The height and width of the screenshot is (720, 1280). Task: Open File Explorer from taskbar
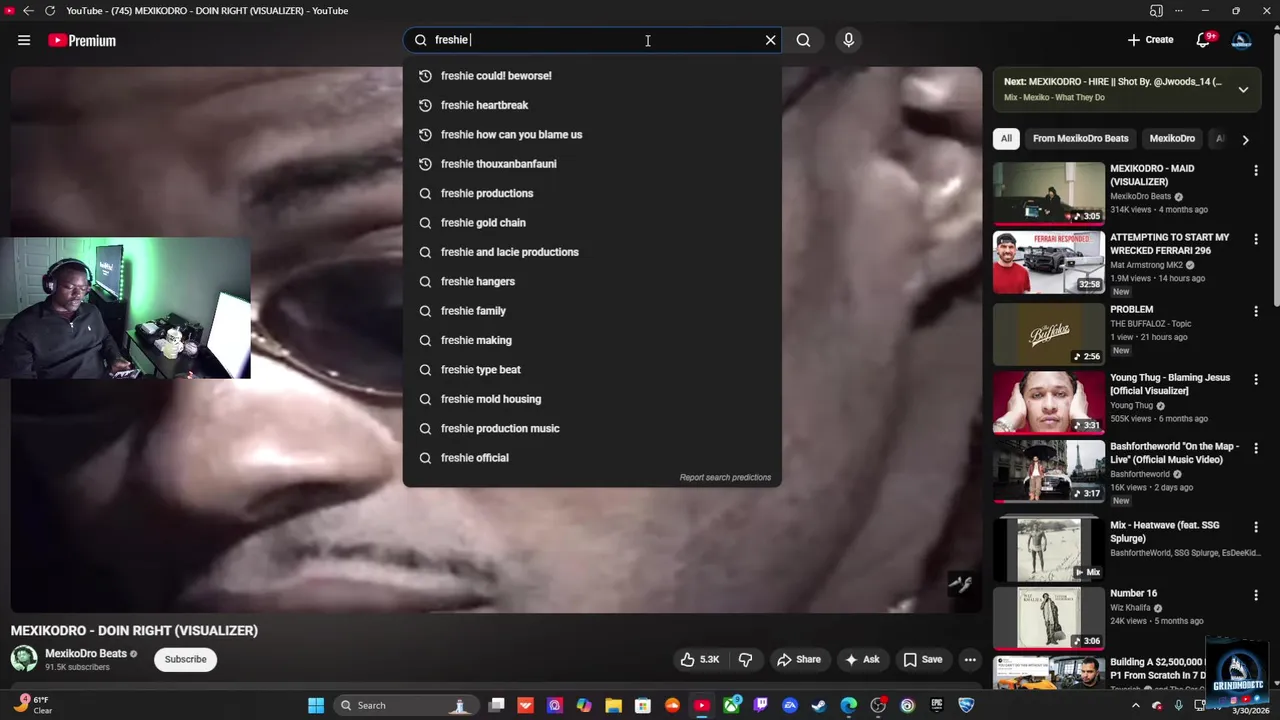pyautogui.click(x=613, y=705)
